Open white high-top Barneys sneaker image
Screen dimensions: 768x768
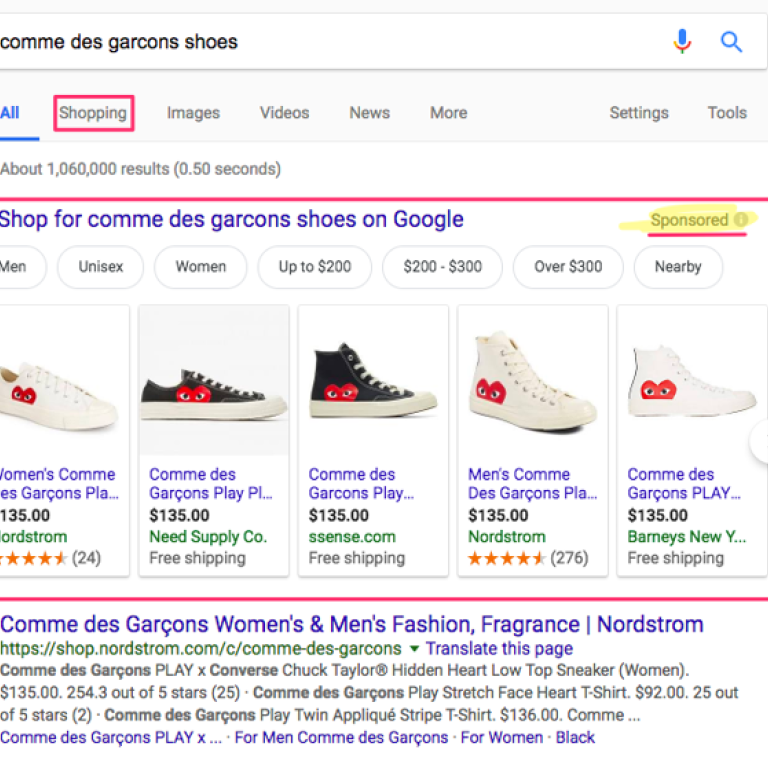(692, 382)
